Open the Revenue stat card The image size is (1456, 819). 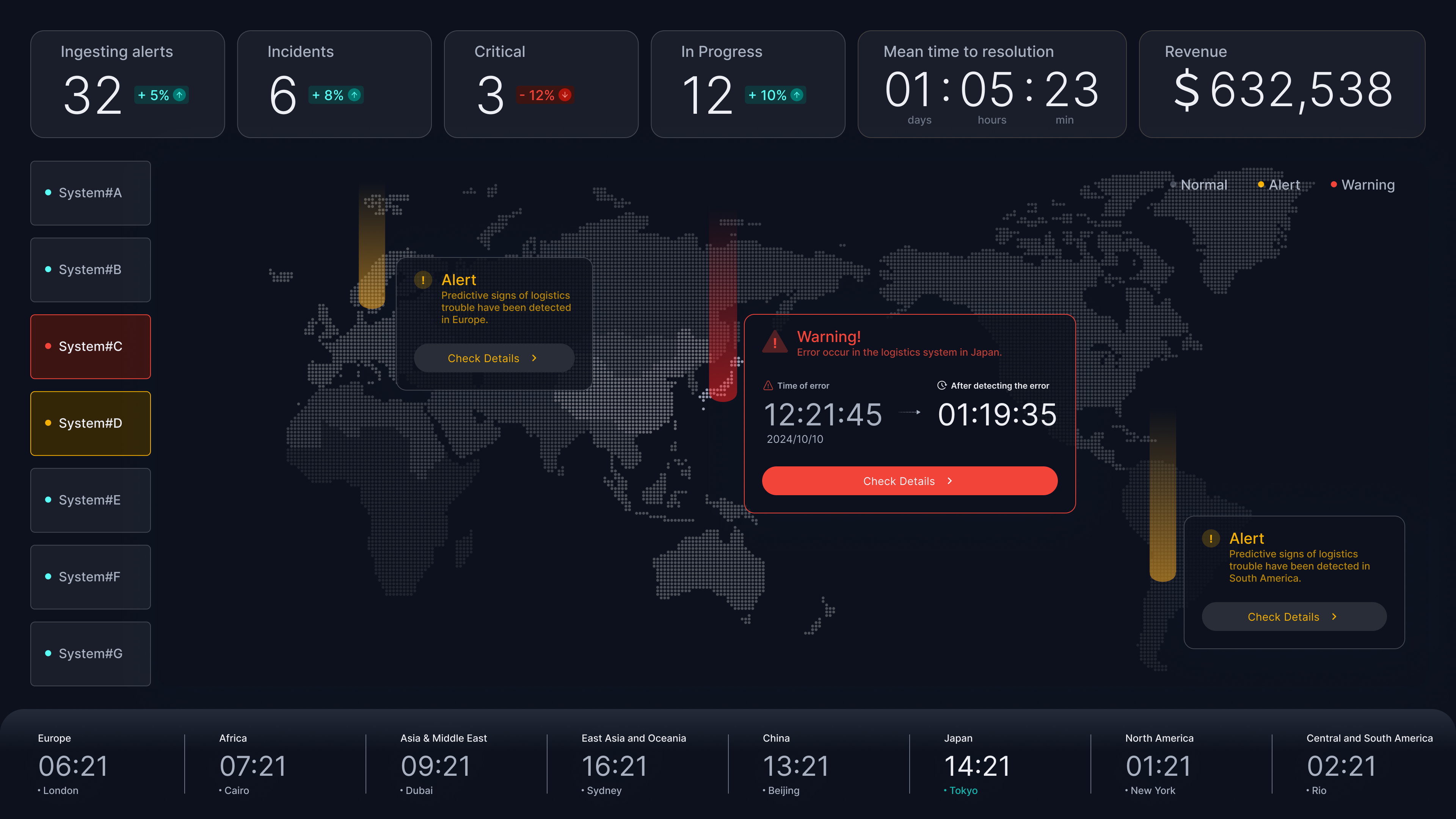coord(1281,84)
